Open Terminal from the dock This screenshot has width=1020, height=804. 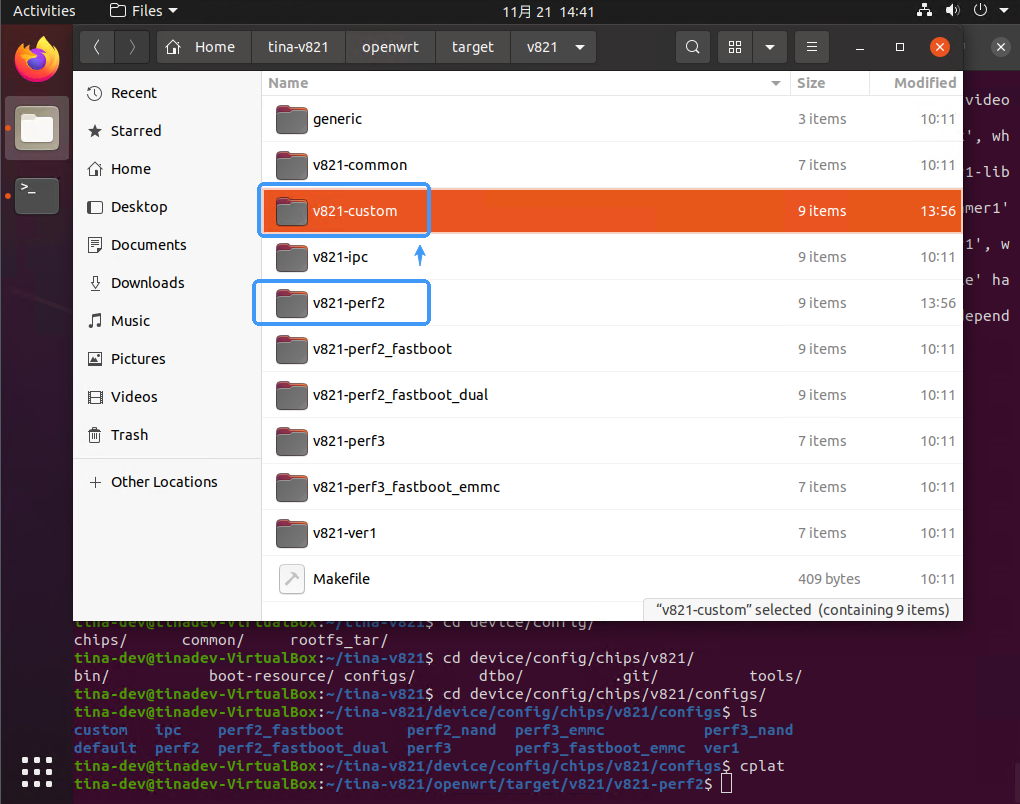[x=37, y=195]
